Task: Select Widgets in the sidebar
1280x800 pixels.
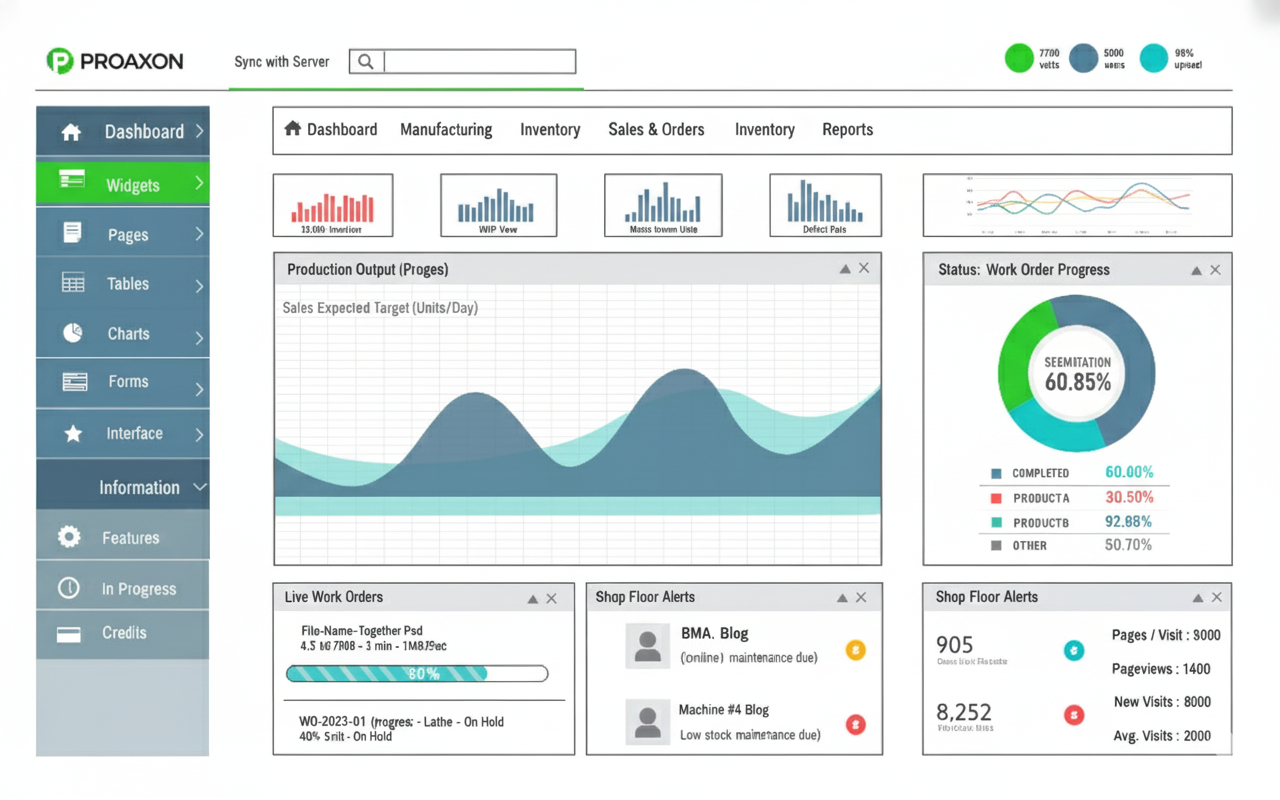Action: [x=132, y=185]
